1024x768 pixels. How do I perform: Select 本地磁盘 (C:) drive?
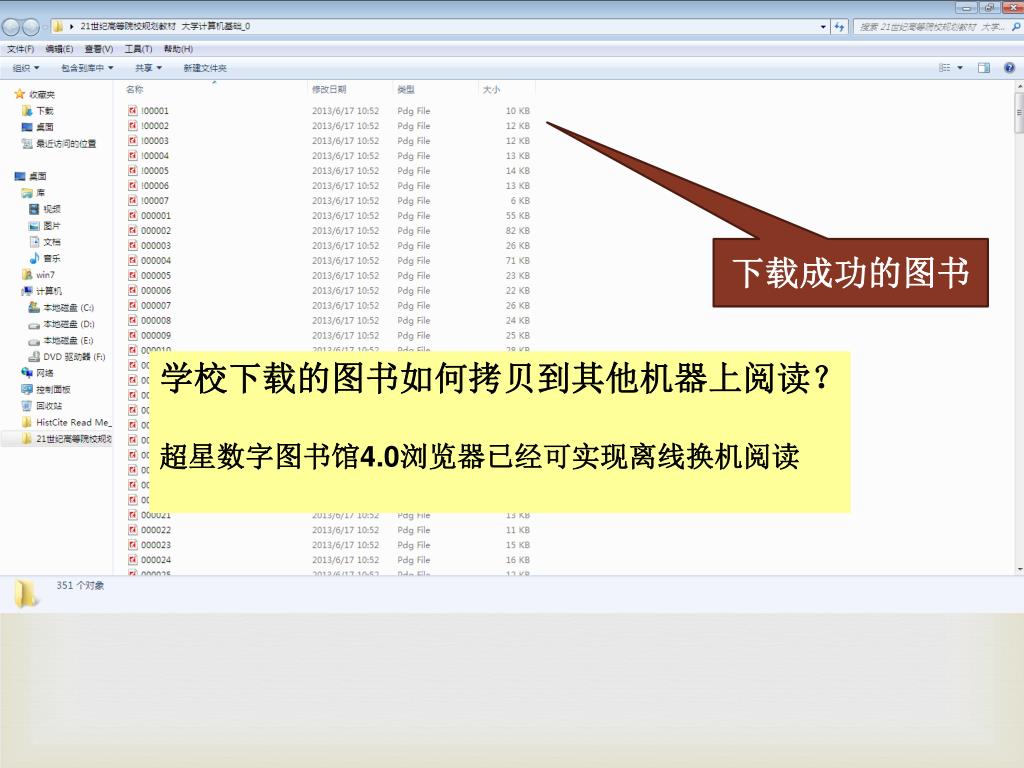point(61,308)
